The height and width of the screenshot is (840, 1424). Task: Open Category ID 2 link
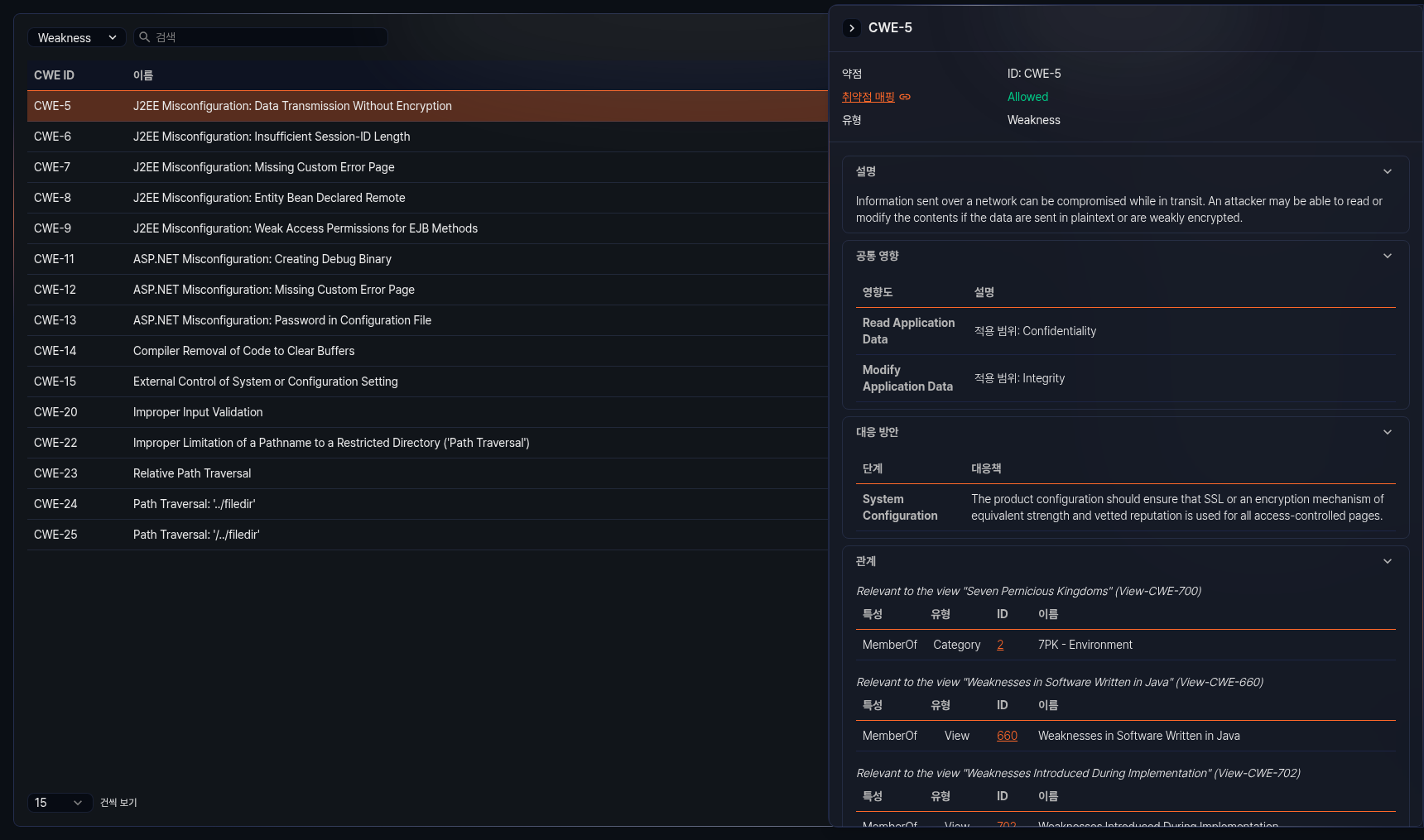coord(1000,645)
